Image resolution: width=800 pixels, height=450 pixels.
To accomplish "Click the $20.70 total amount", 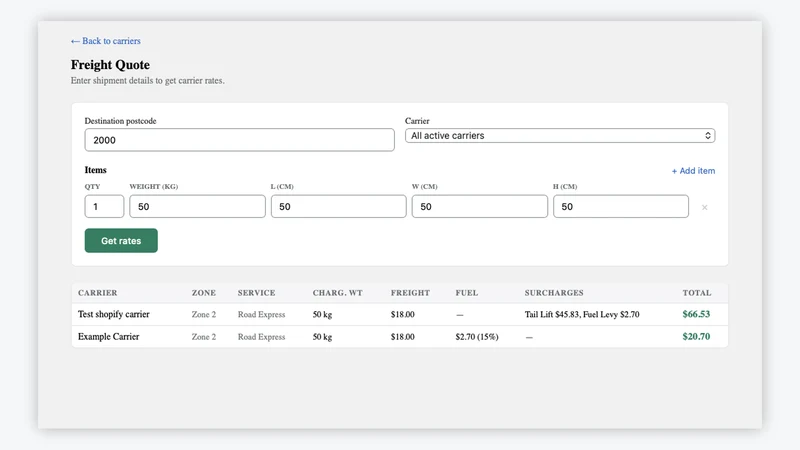I will [696, 337].
